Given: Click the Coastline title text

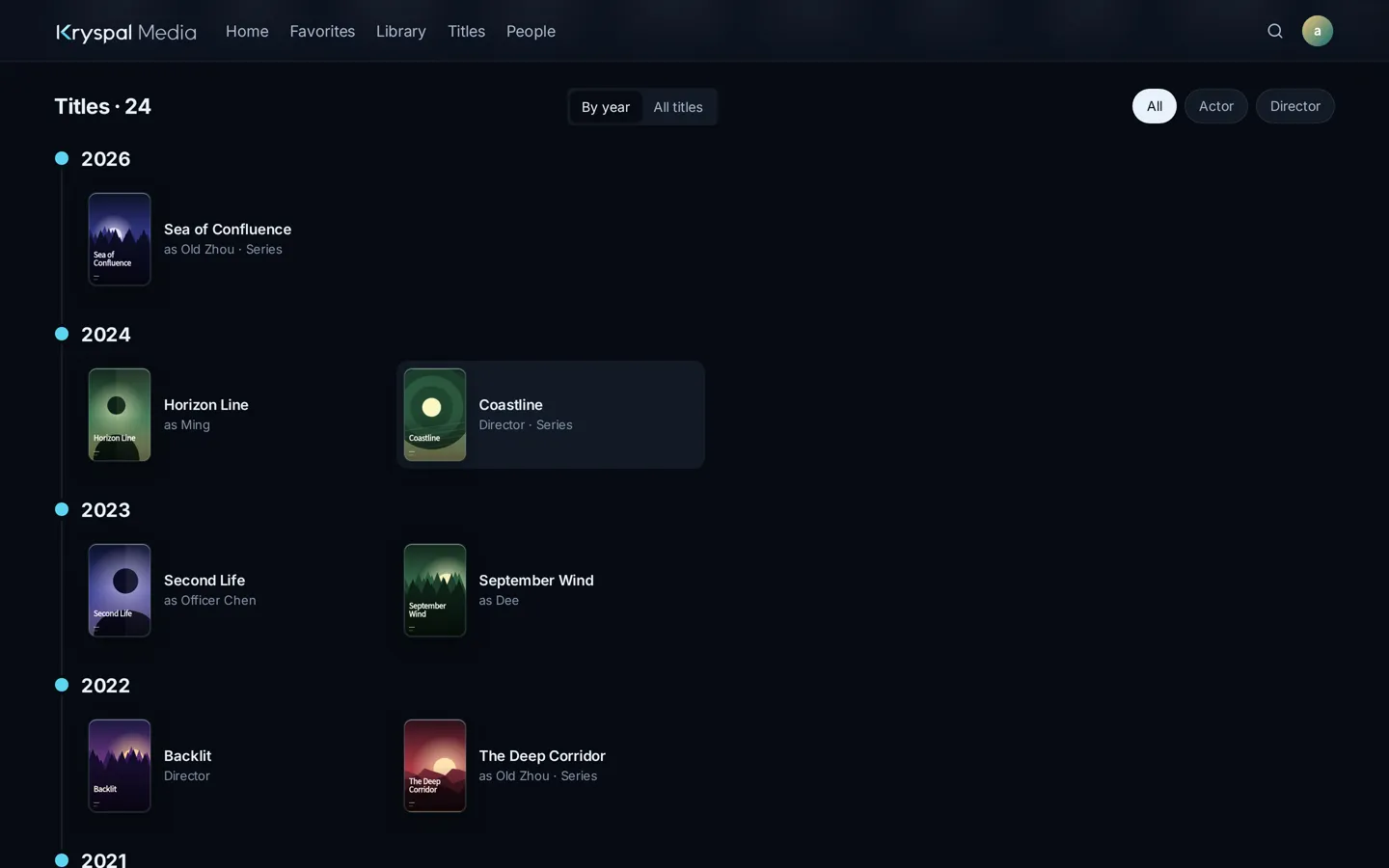Looking at the screenshot, I should click(511, 405).
